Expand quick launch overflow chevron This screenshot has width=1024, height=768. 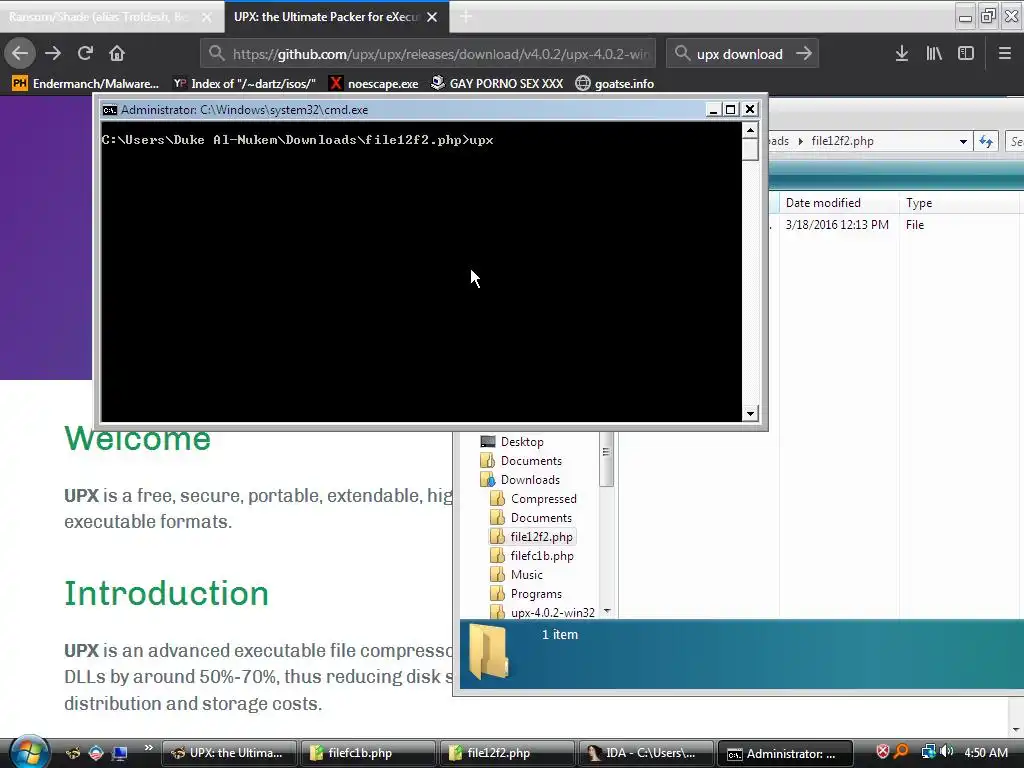tap(148, 748)
